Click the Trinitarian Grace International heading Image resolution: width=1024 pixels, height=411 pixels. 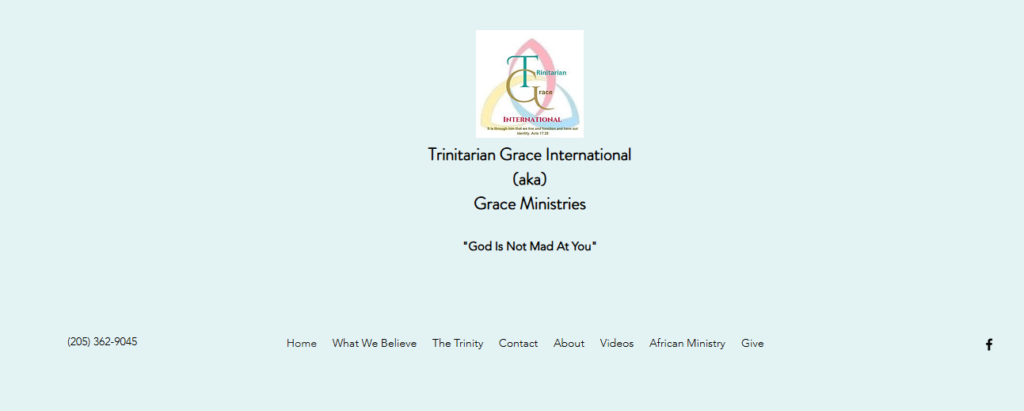[529, 155]
